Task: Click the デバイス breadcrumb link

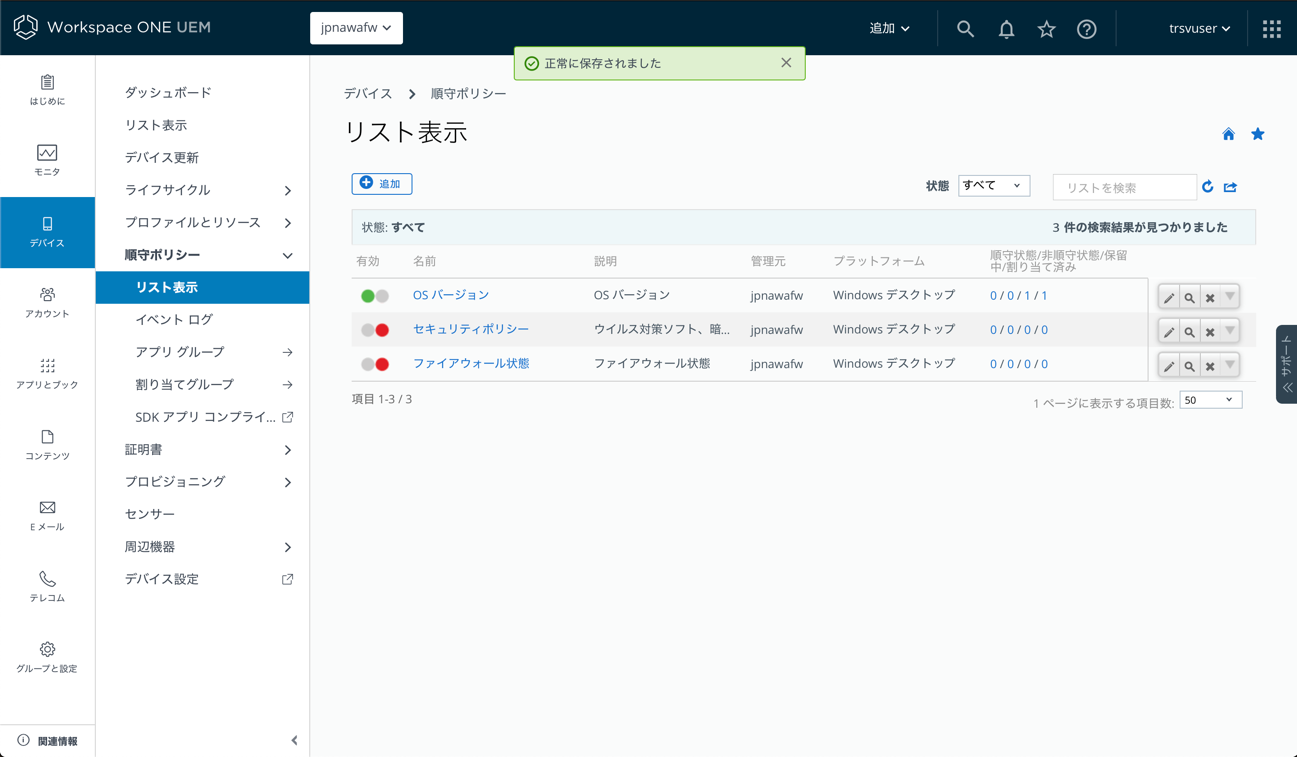Action: click(368, 94)
